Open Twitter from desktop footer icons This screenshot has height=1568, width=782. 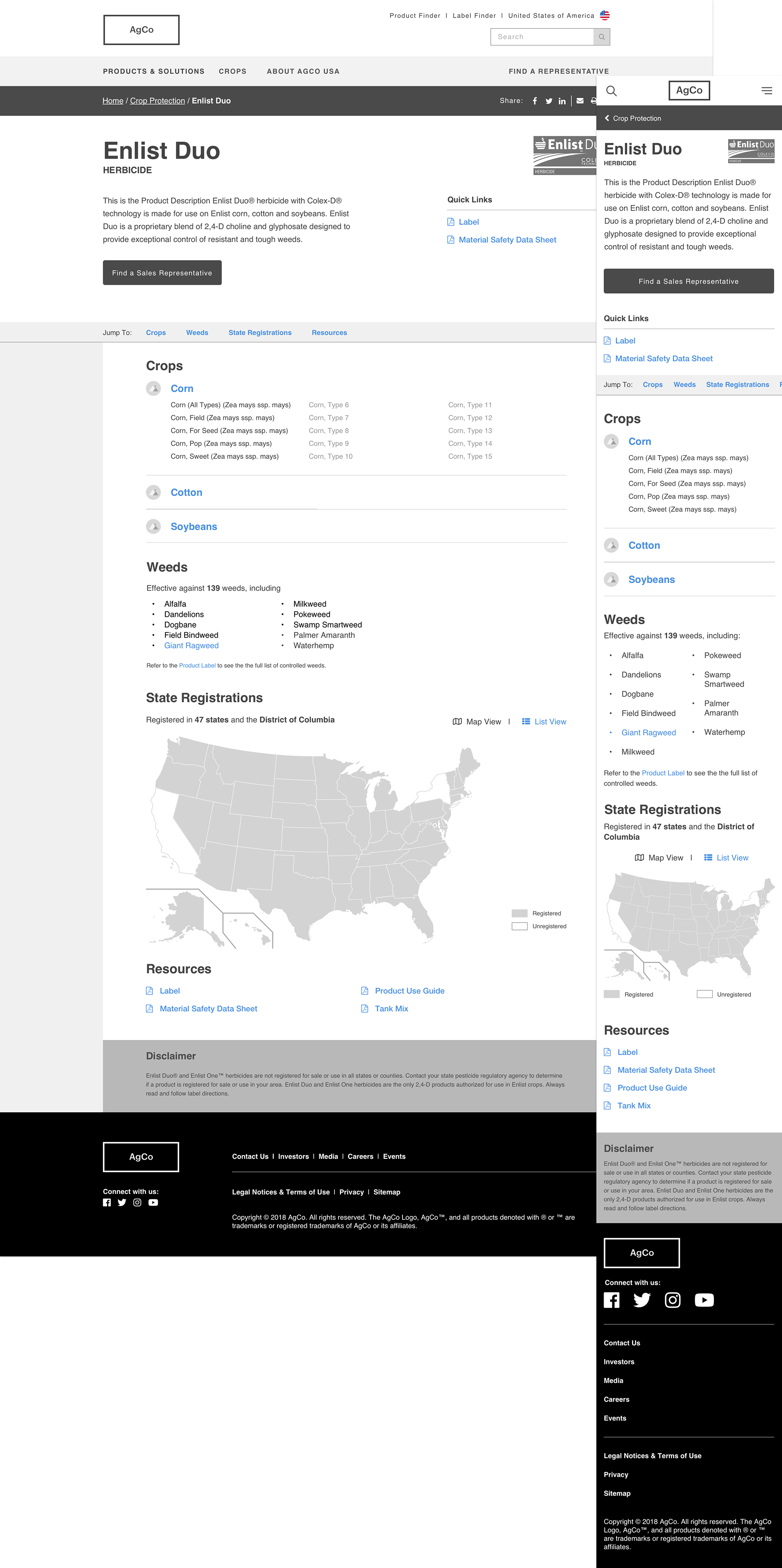tap(122, 1203)
